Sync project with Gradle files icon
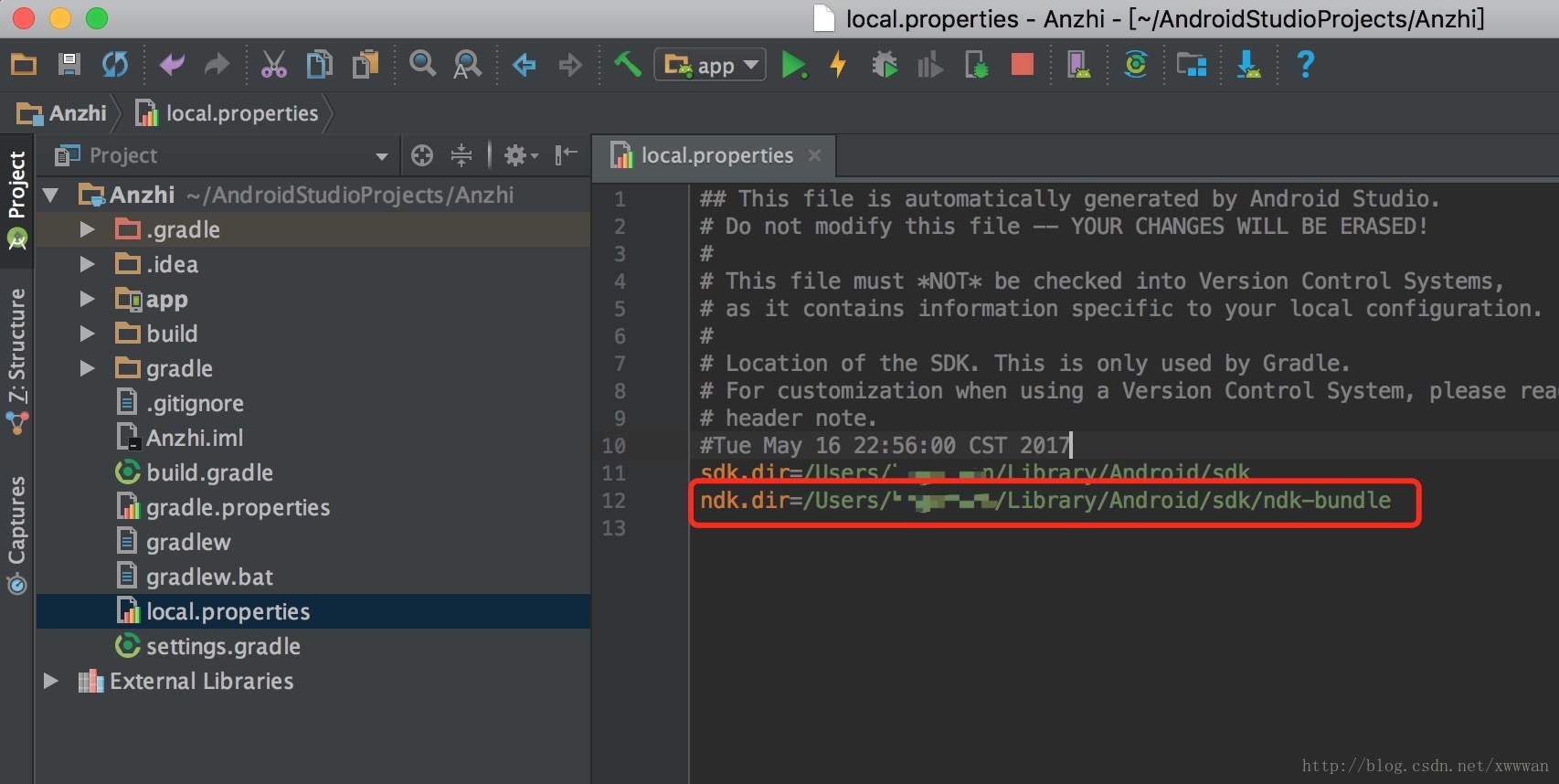Viewport: 1559px width, 784px height. (x=1136, y=65)
